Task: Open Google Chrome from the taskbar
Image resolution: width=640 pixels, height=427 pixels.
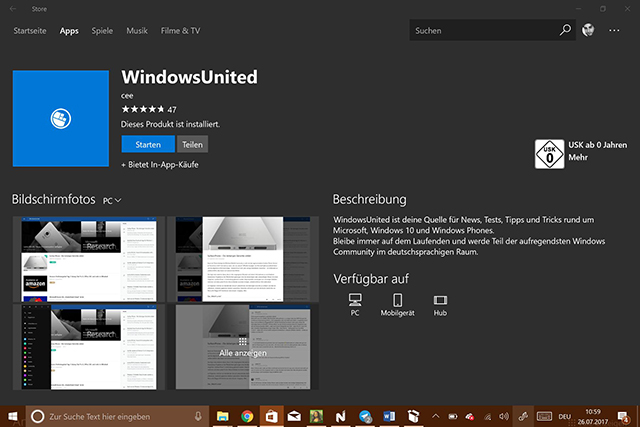Action: coord(247,416)
